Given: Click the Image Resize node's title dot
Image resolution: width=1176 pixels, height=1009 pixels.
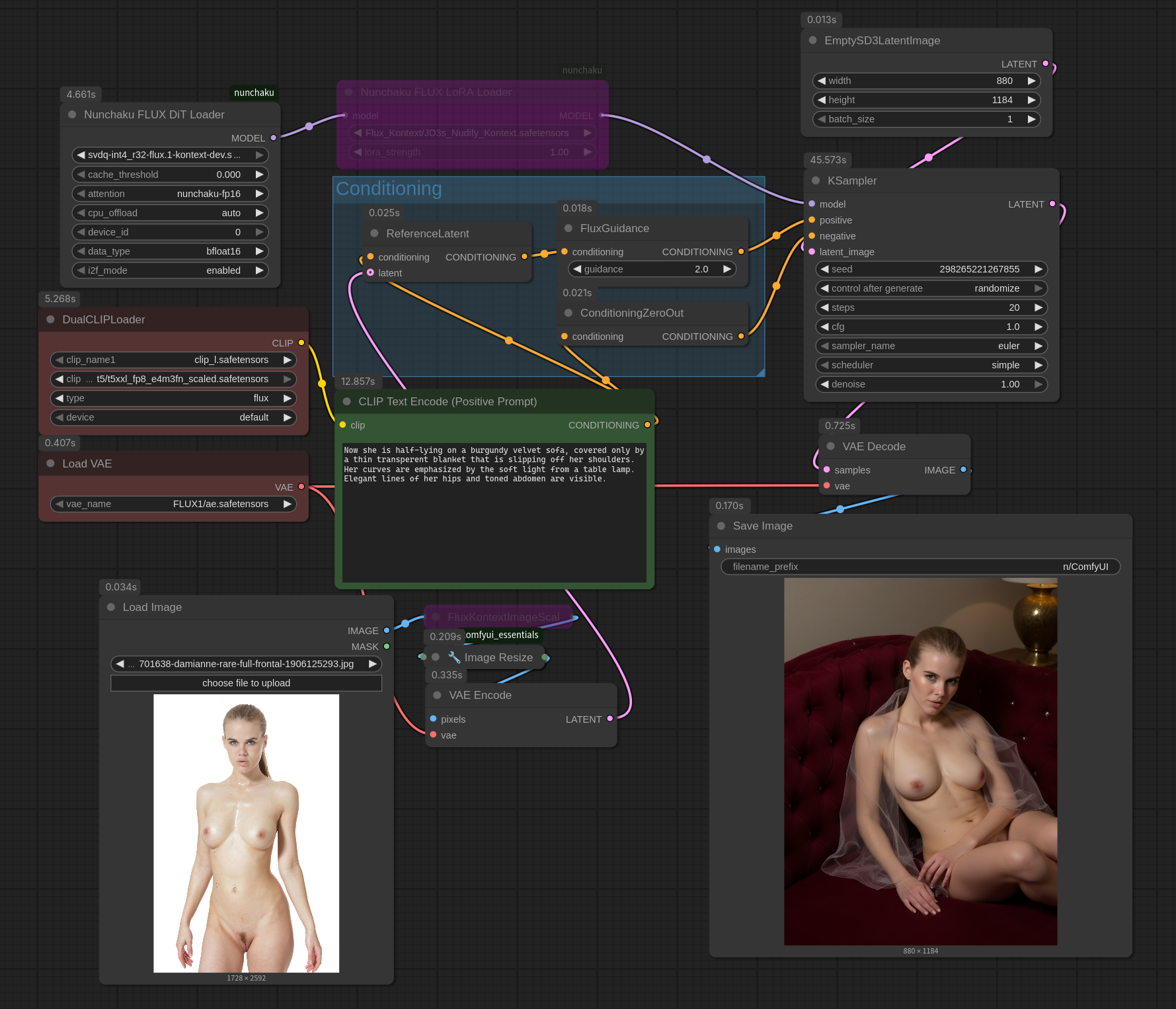Looking at the screenshot, I should [x=436, y=657].
